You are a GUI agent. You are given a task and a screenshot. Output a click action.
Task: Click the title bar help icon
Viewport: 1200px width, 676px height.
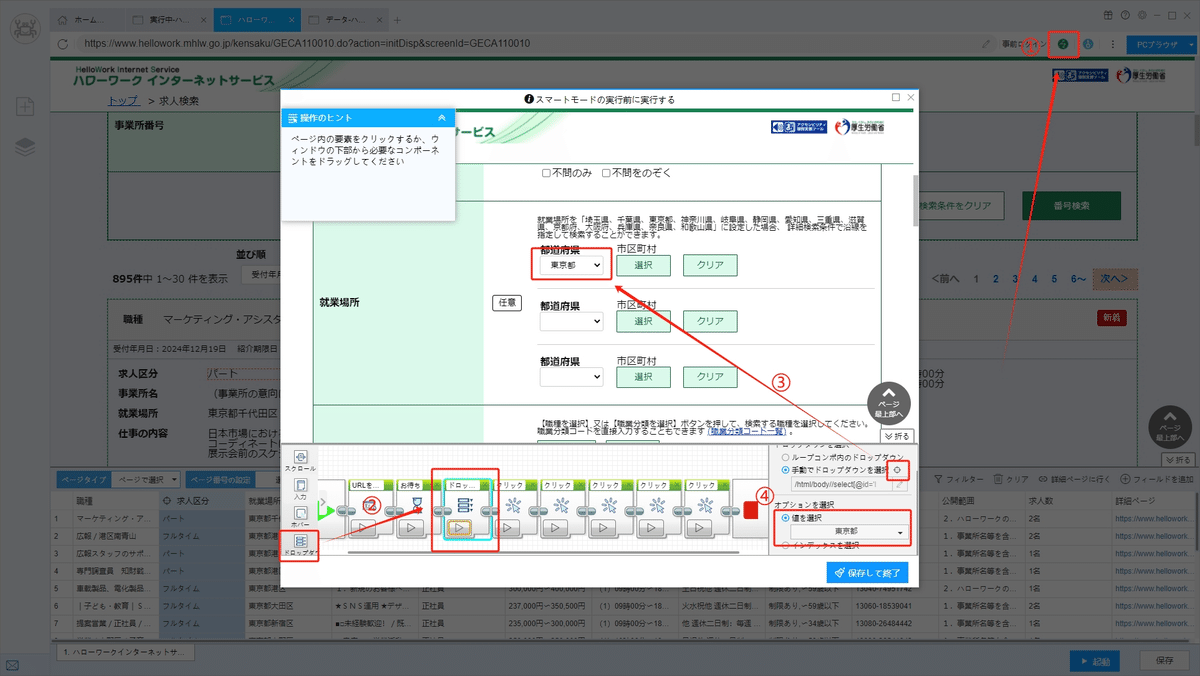(1125, 15)
